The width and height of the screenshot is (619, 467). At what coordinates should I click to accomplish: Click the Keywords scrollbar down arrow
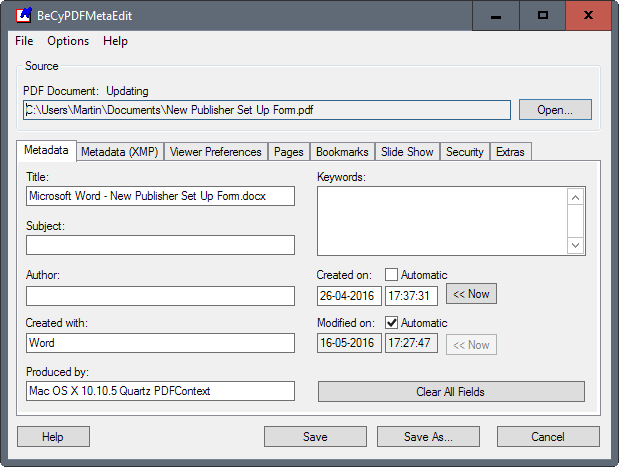pos(576,245)
